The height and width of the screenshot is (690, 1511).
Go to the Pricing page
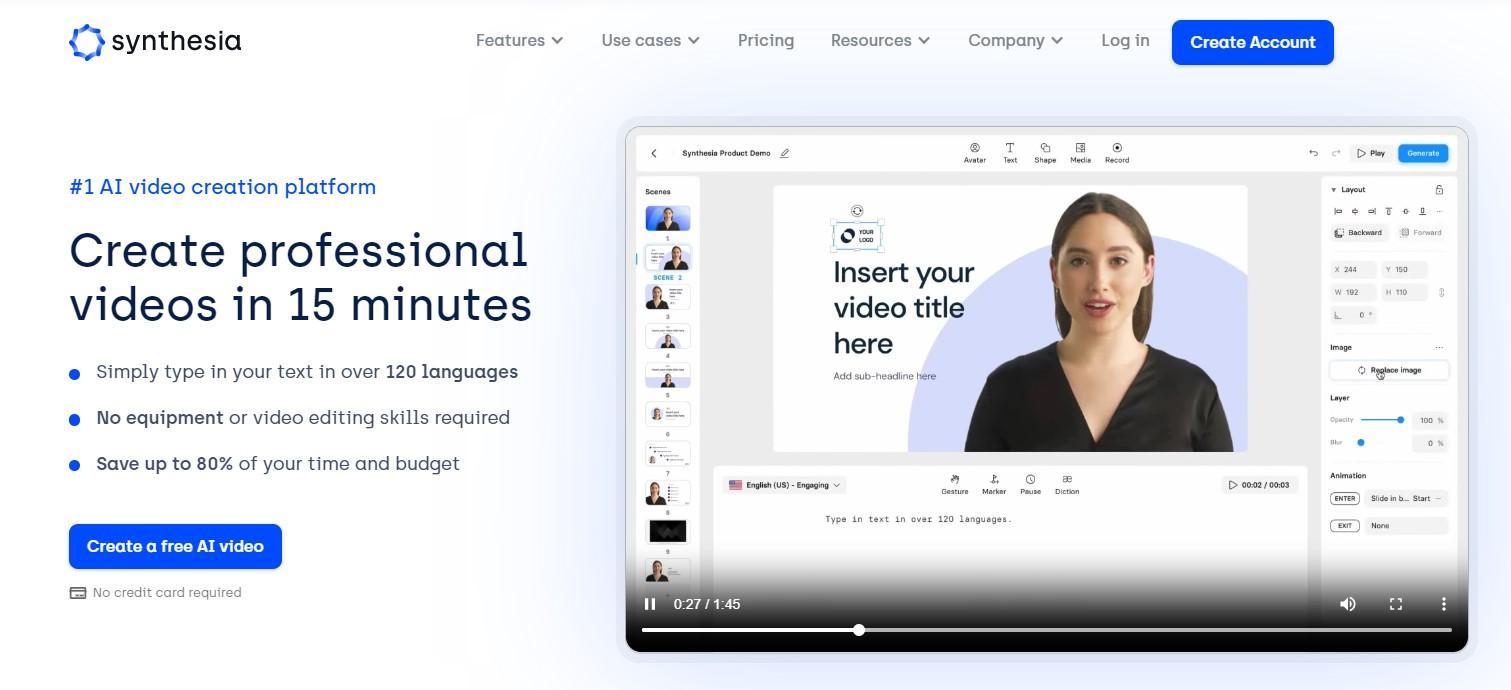tap(766, 41)
